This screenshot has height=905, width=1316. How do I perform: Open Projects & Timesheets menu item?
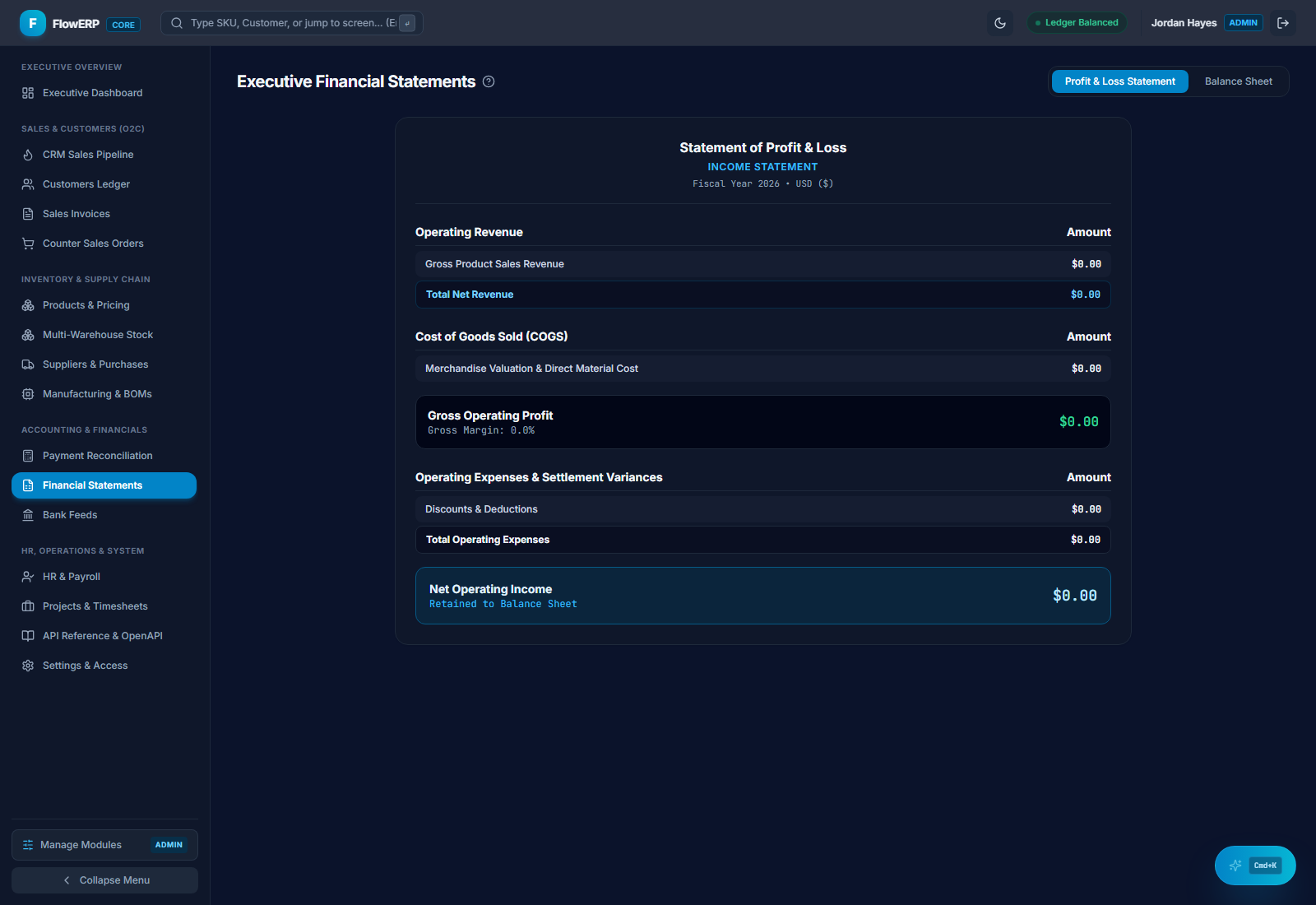(104, 606)
